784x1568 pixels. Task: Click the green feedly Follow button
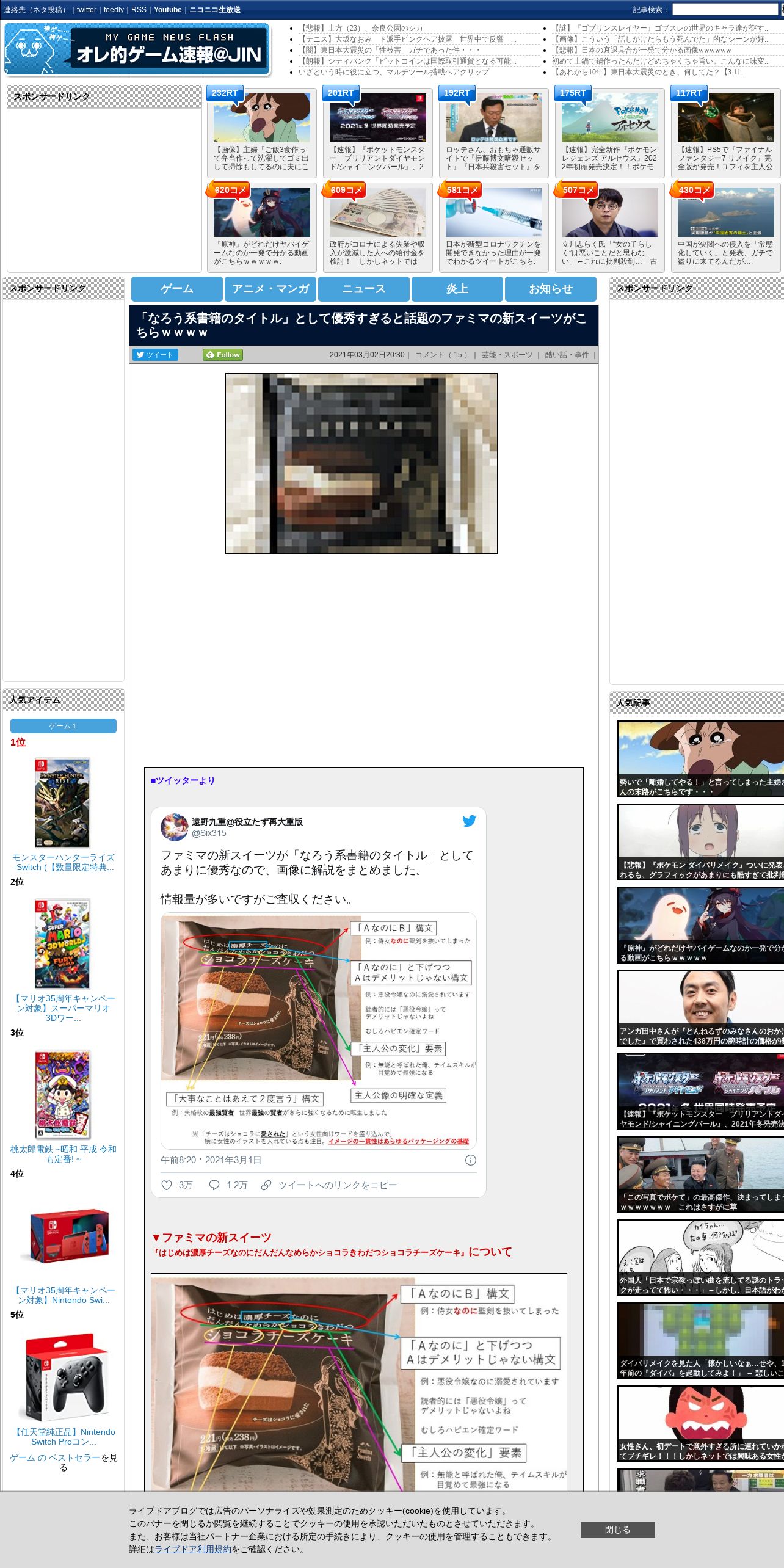pos(223,355)
